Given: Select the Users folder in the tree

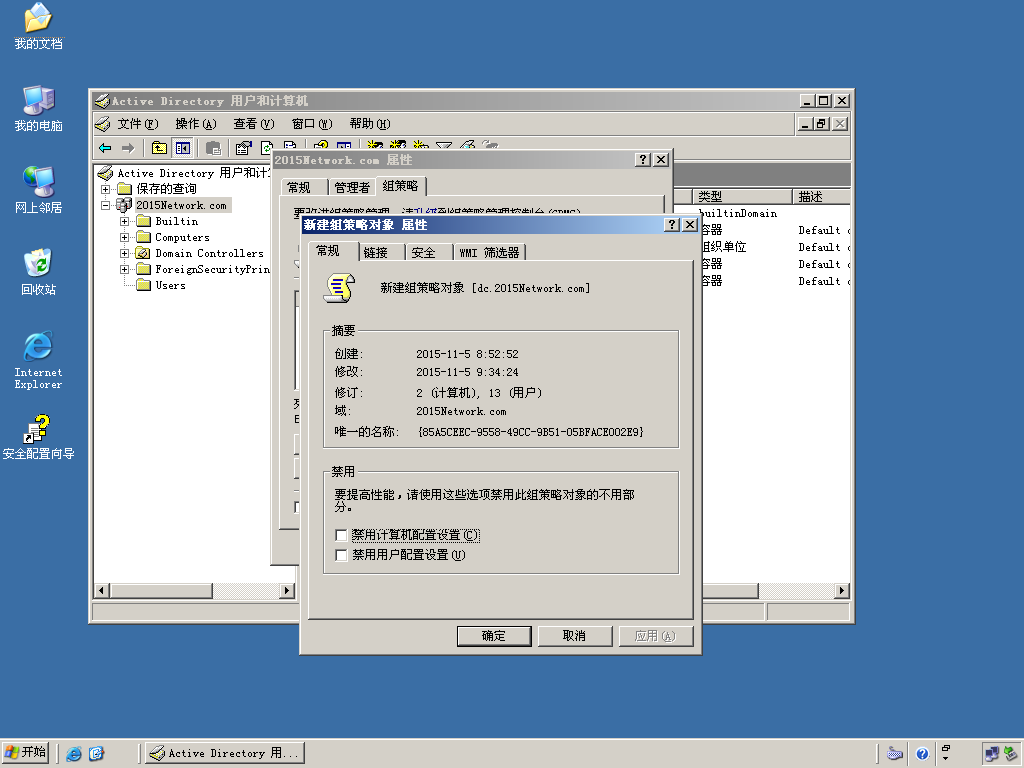Looking at the screenshot, I should coord(162,285).
